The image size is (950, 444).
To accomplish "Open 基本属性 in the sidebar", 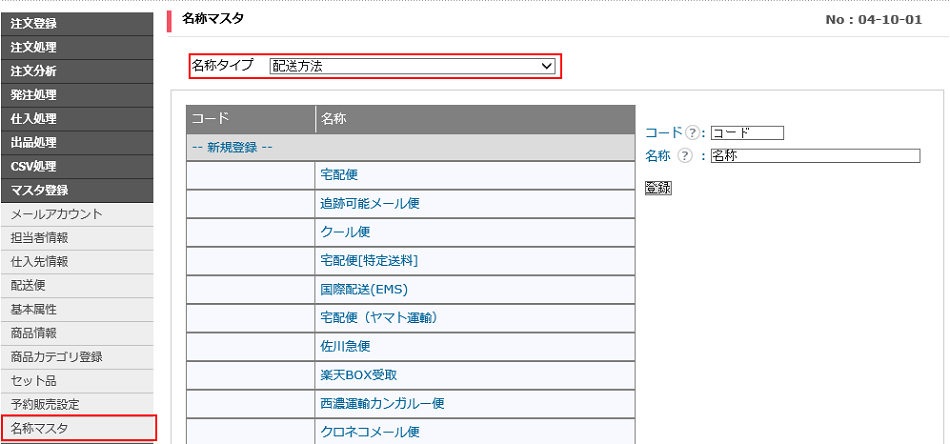I will [76, 309].
